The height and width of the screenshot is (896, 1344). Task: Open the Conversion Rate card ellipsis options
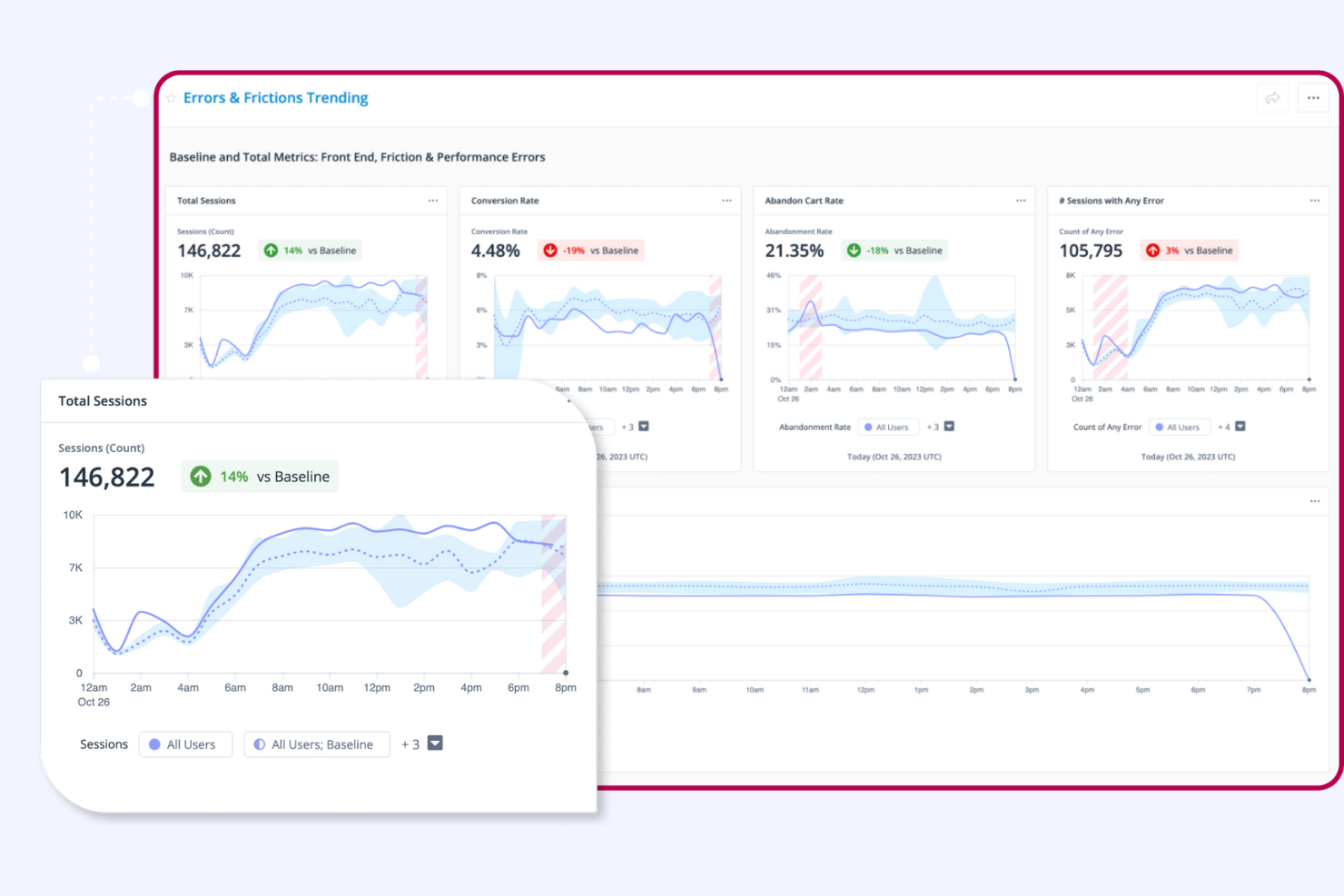tap(726, 200)
